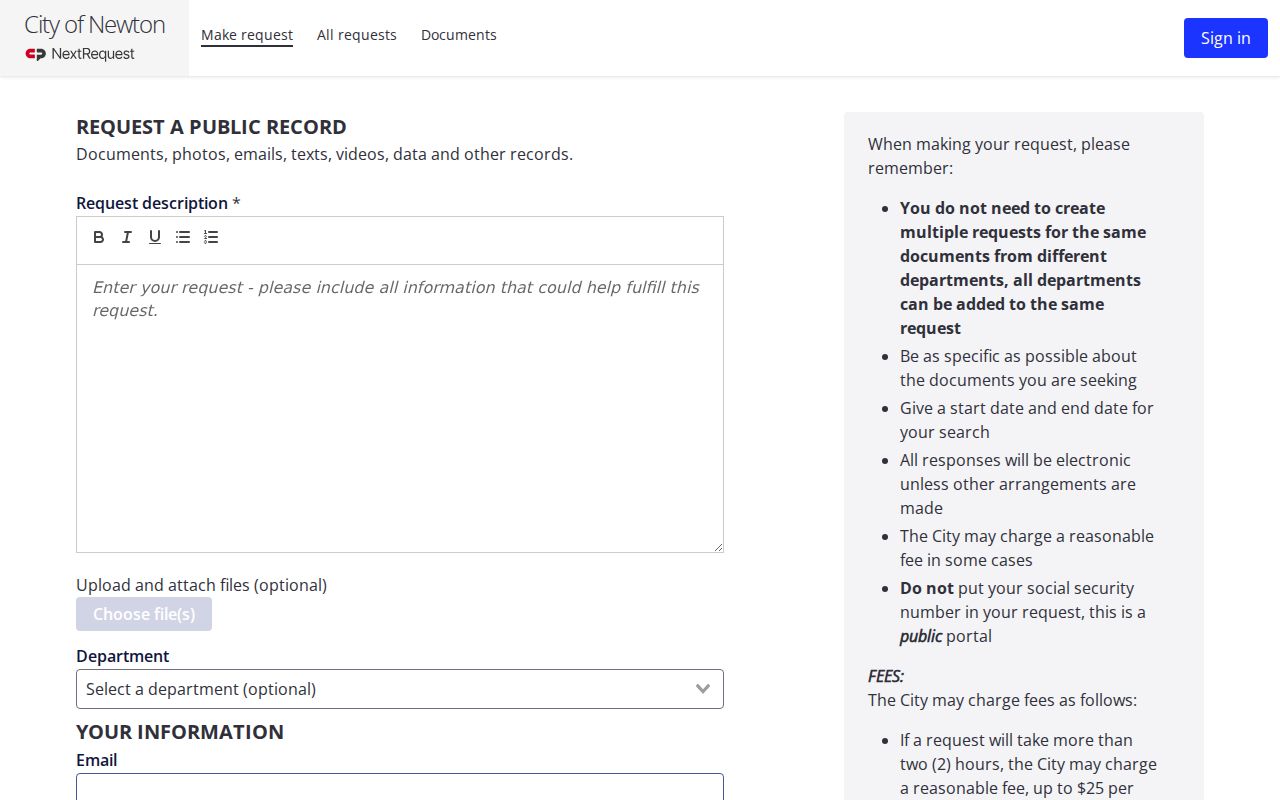
Task: Click the 'Email' field label
Action: click(97, 760)
